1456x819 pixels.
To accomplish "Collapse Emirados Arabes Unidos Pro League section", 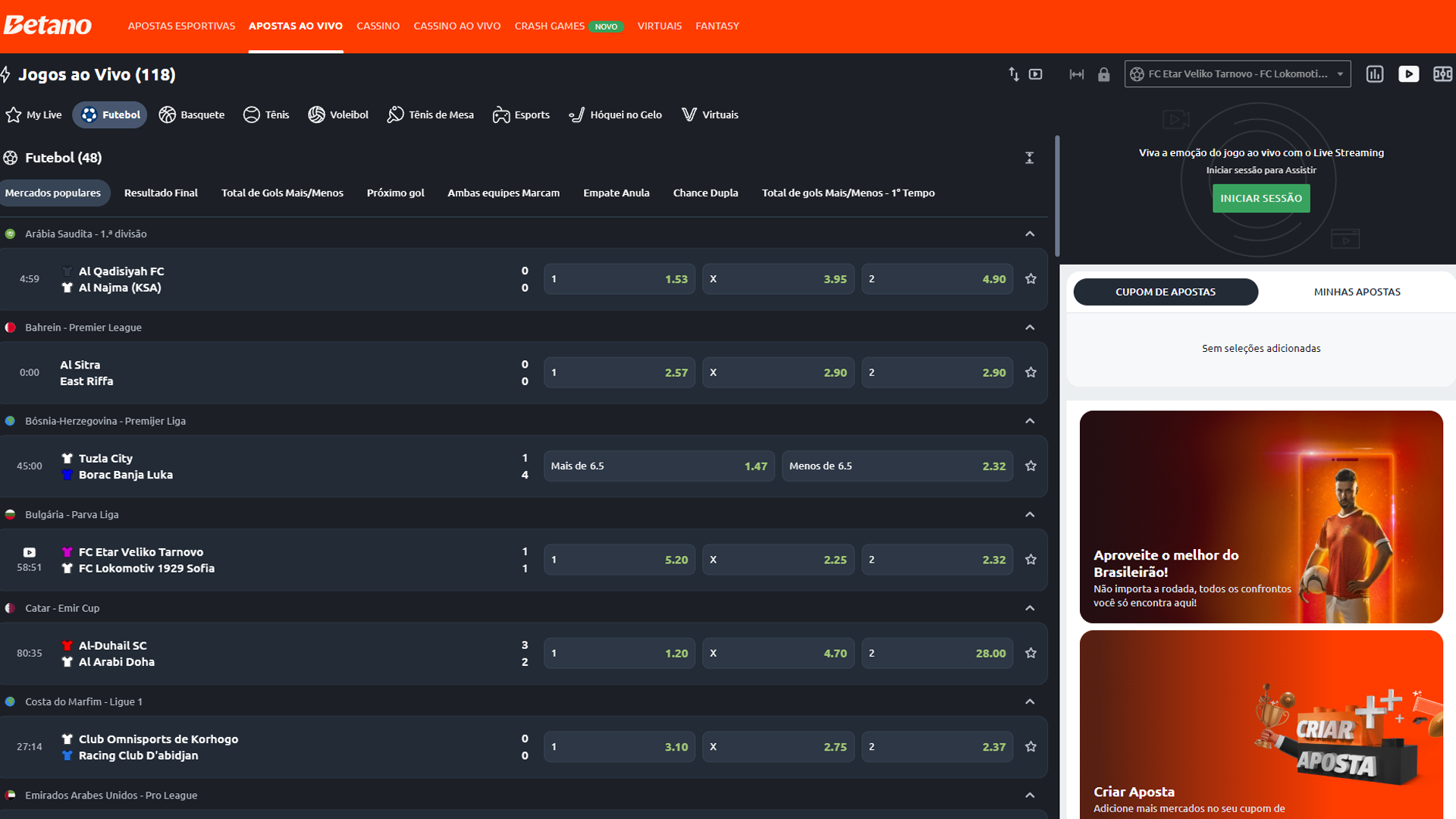I will 1029,795.
